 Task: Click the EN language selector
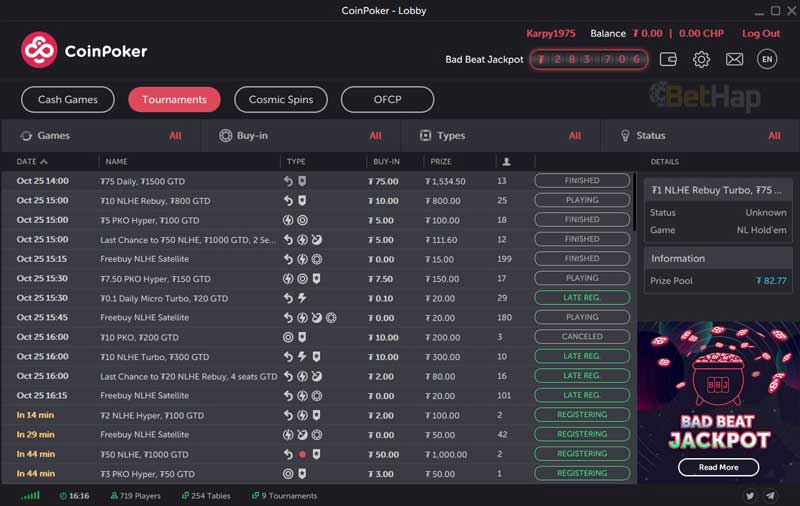[x=767, y=59]
